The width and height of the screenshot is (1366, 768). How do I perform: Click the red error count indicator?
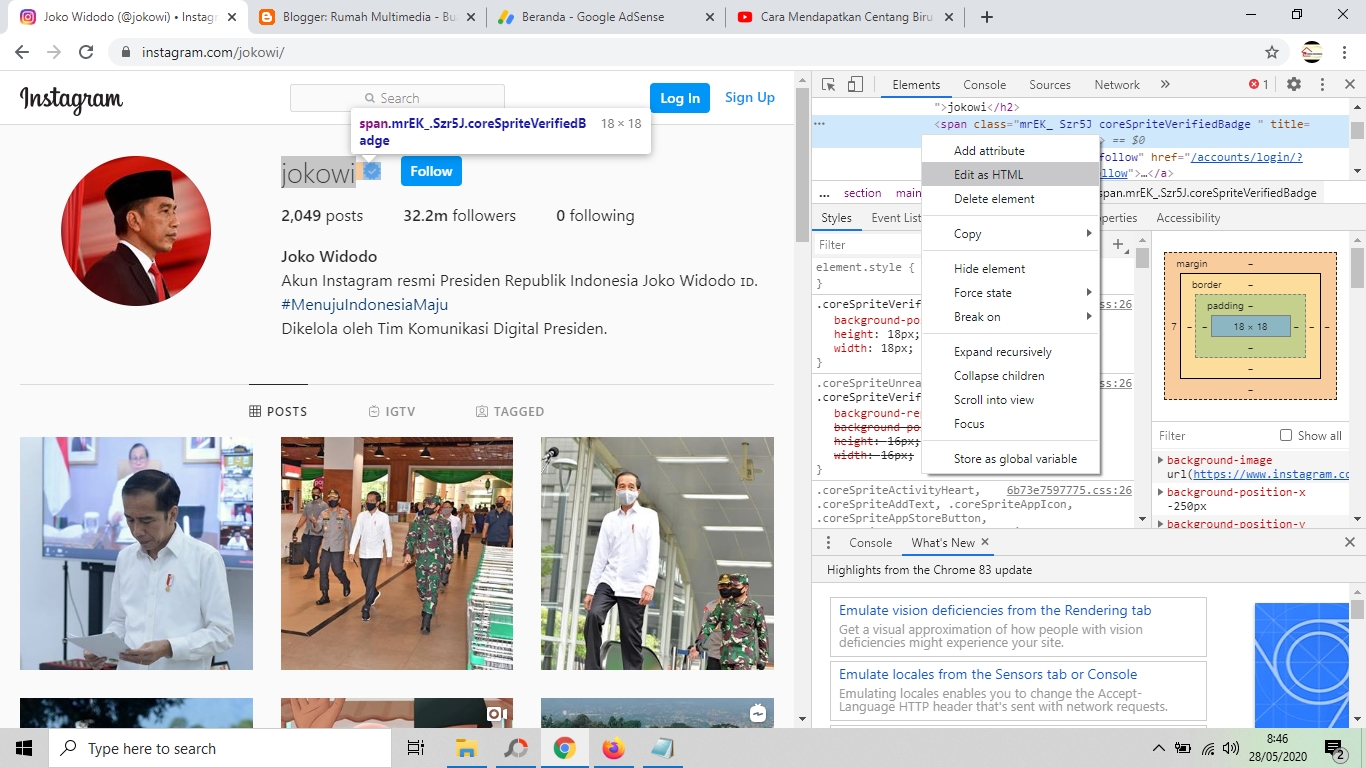tap(1259, 85)
